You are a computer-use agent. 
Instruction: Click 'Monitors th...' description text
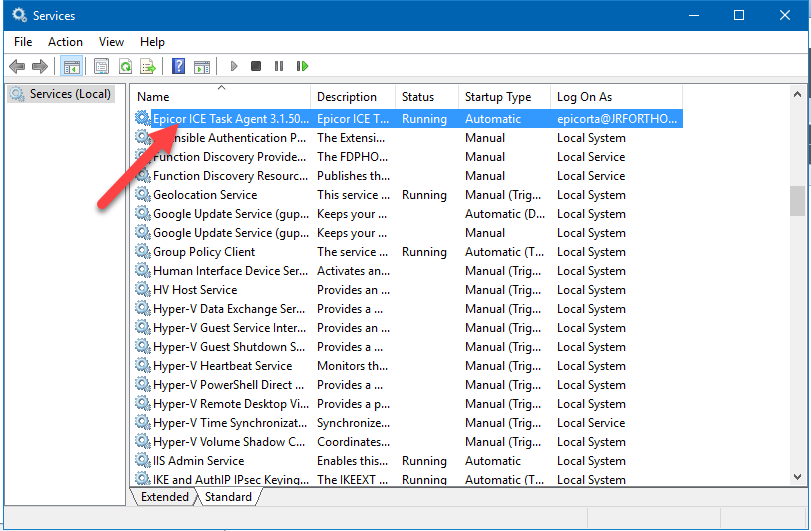coord(352,366)
